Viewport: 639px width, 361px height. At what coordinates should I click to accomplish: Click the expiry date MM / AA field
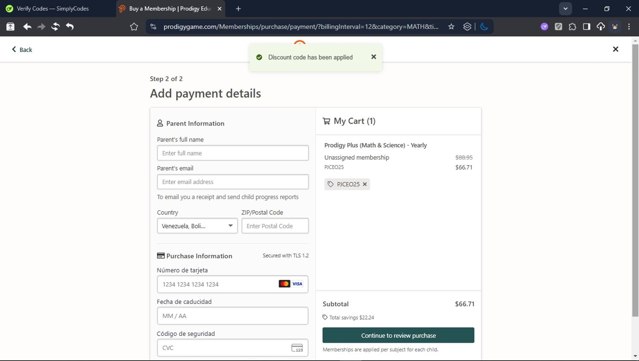pos(233,316)
